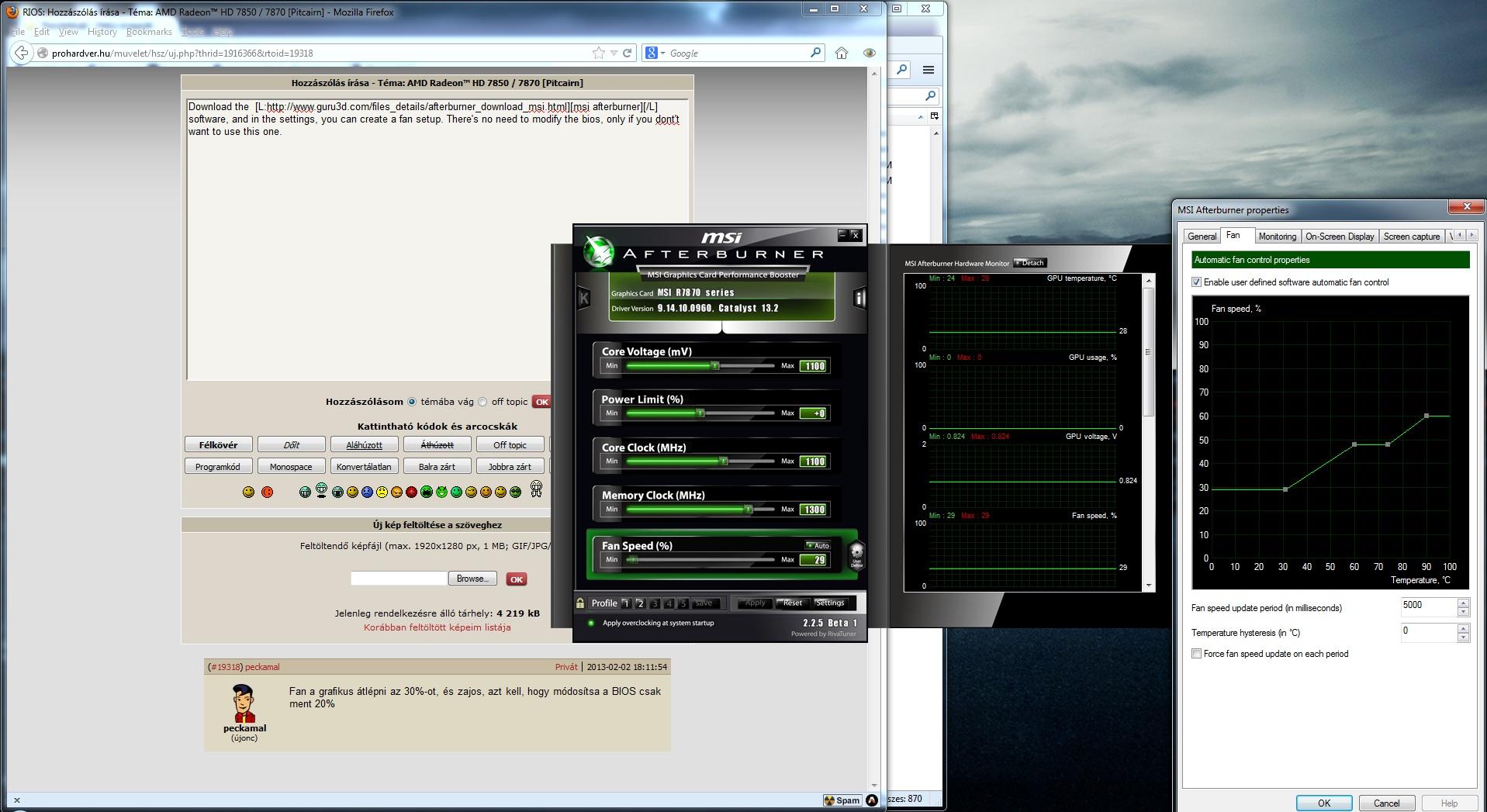The image size is (1487, 812).
Task: Toggle Enable user defined software automatic fan control
Action: coord(1196,282)
